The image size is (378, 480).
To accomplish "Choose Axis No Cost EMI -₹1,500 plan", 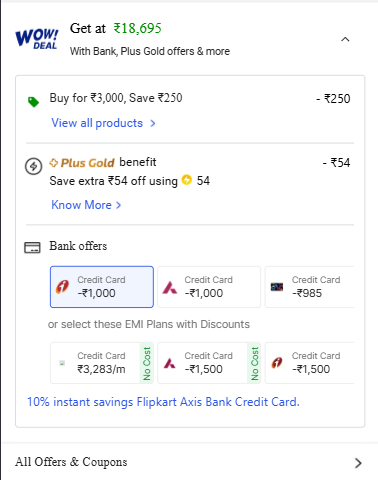I will pos(209,363).
